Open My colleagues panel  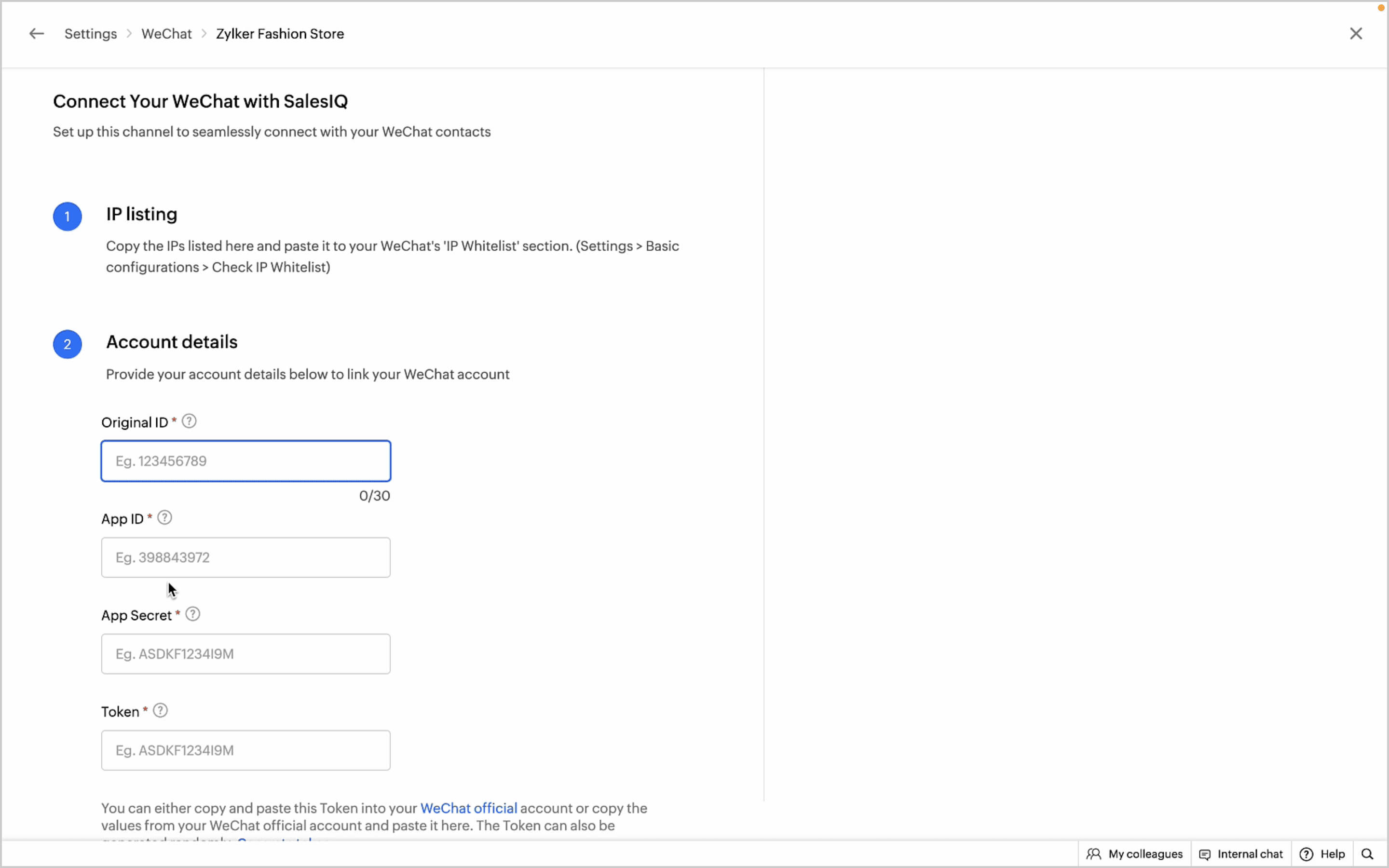(1135, 854)
